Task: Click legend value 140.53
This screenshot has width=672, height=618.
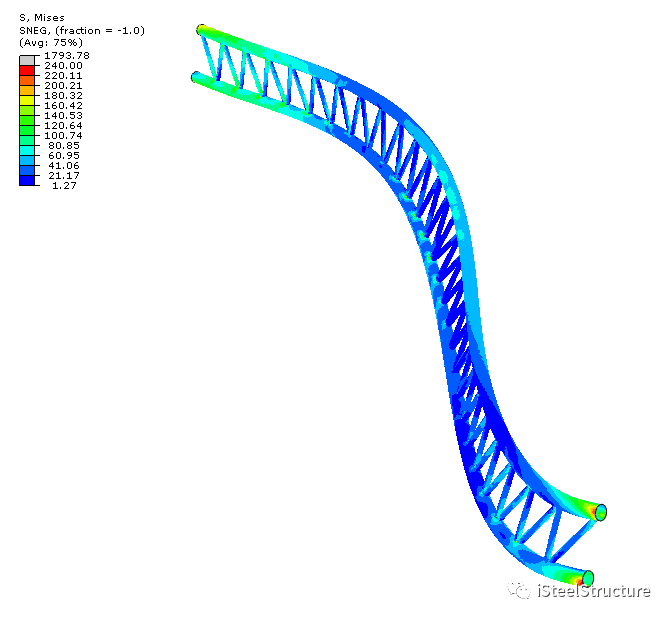Action: [x=63, y=115]
